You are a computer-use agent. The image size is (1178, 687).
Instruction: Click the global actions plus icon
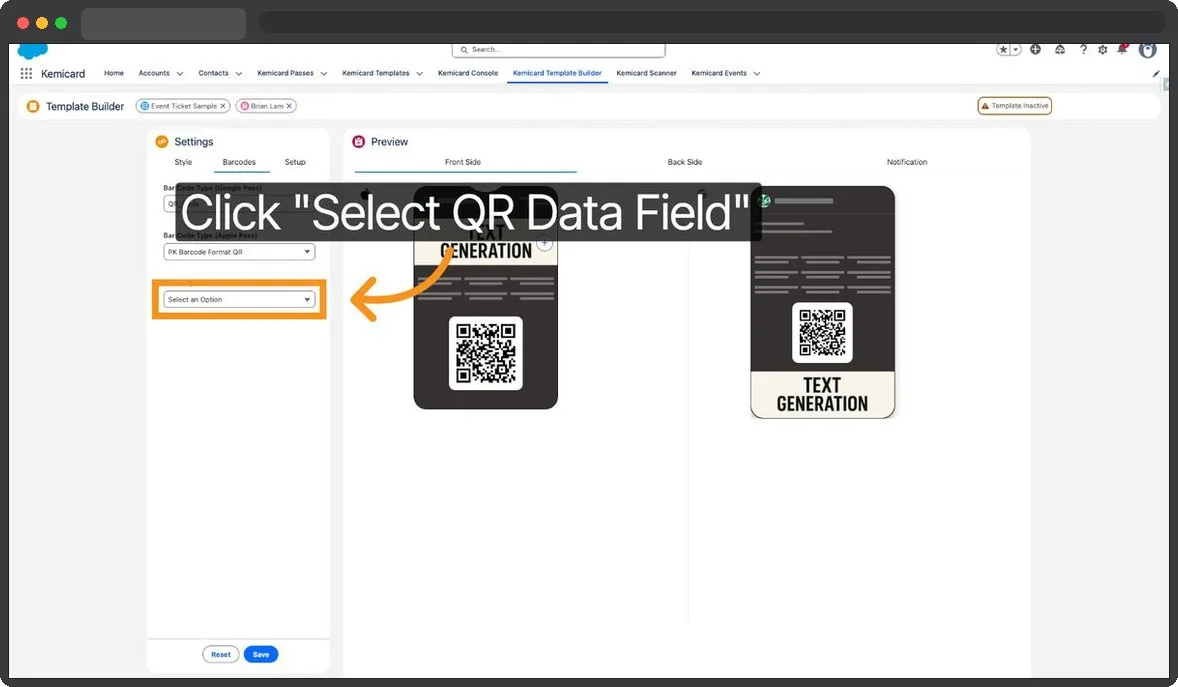click(x=1035, y=50)
